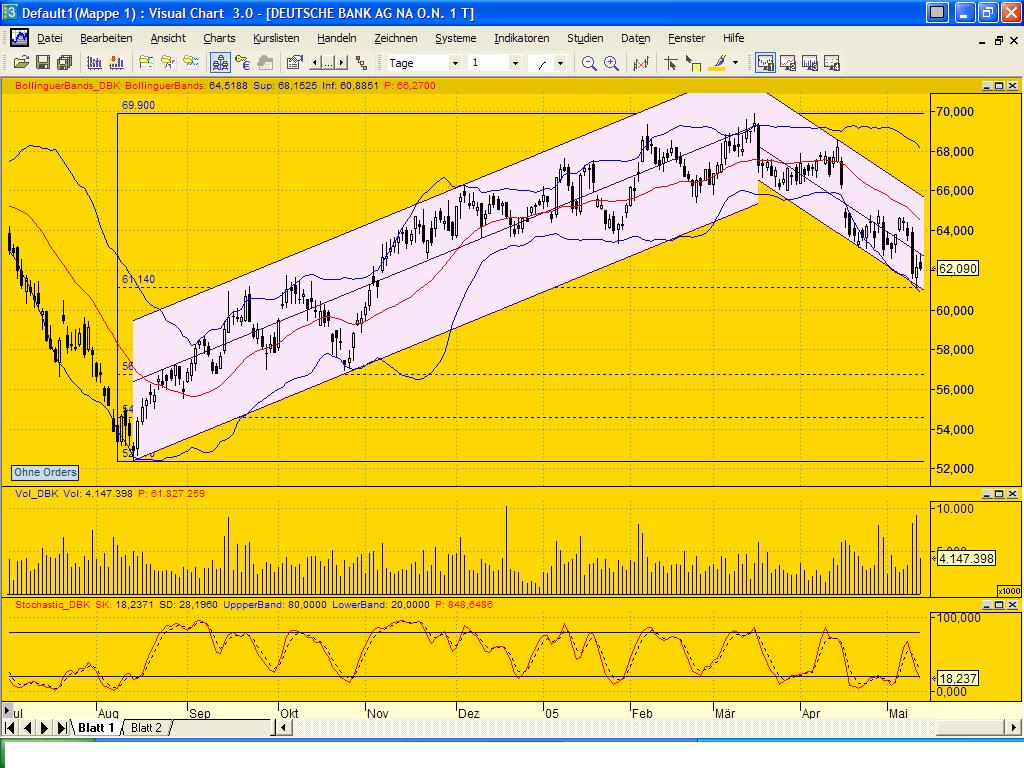Click the first sheet navigation arrow
The height and width of the screenshot is (768, 1024).
[x=10, y=728]
